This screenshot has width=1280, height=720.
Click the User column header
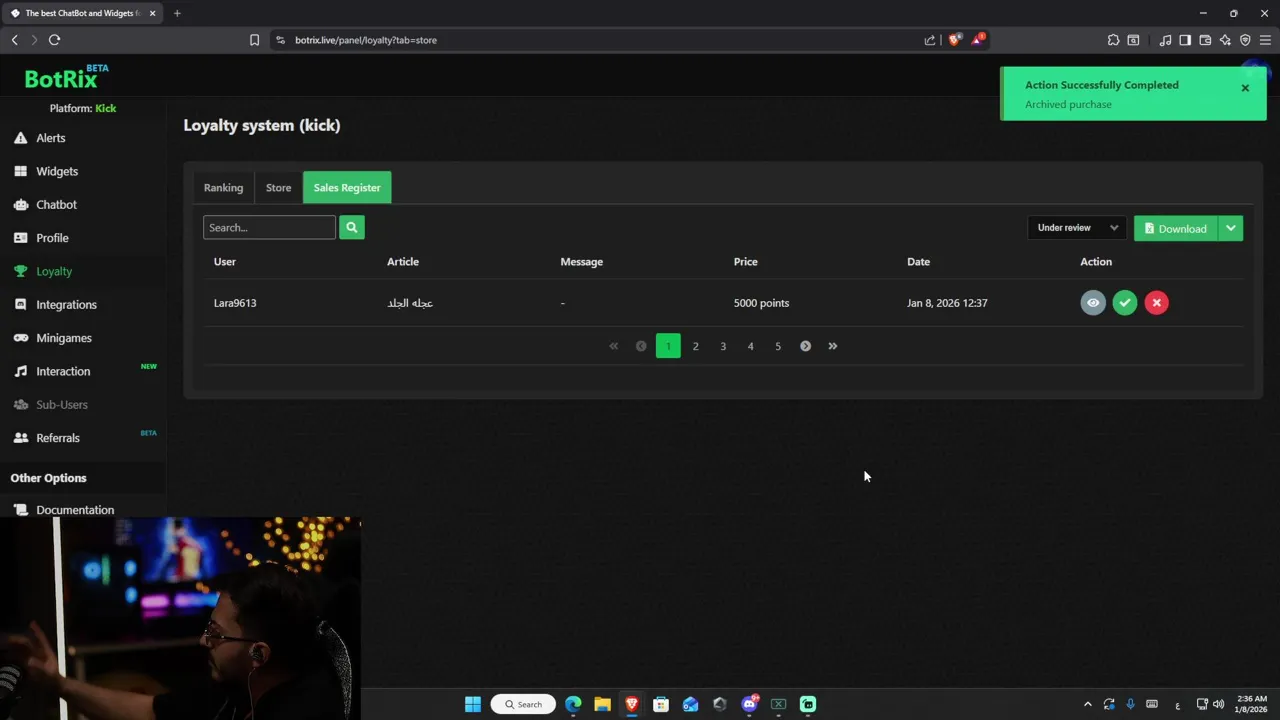click(x=225, y=262)
